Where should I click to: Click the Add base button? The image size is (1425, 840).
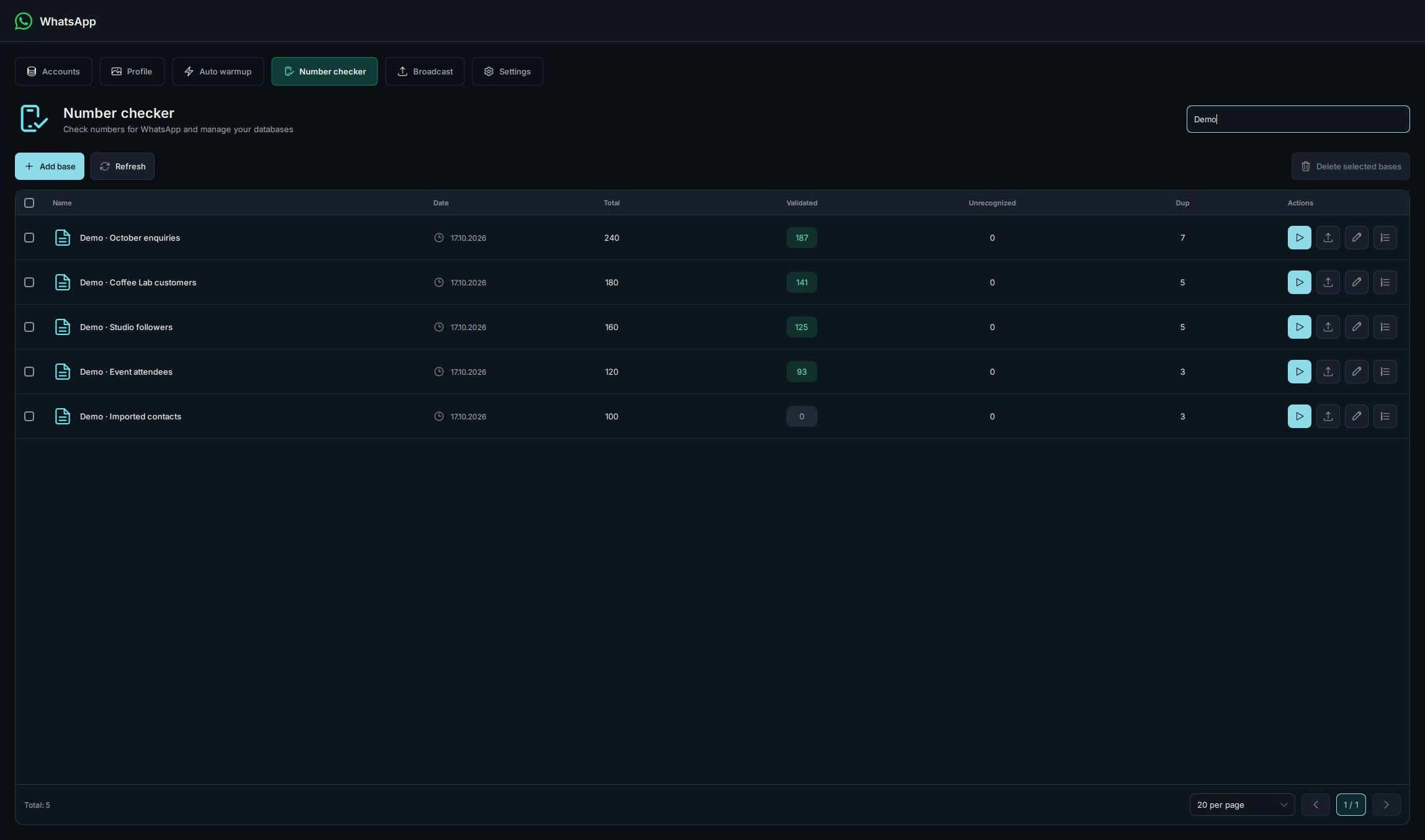[50, 166]
